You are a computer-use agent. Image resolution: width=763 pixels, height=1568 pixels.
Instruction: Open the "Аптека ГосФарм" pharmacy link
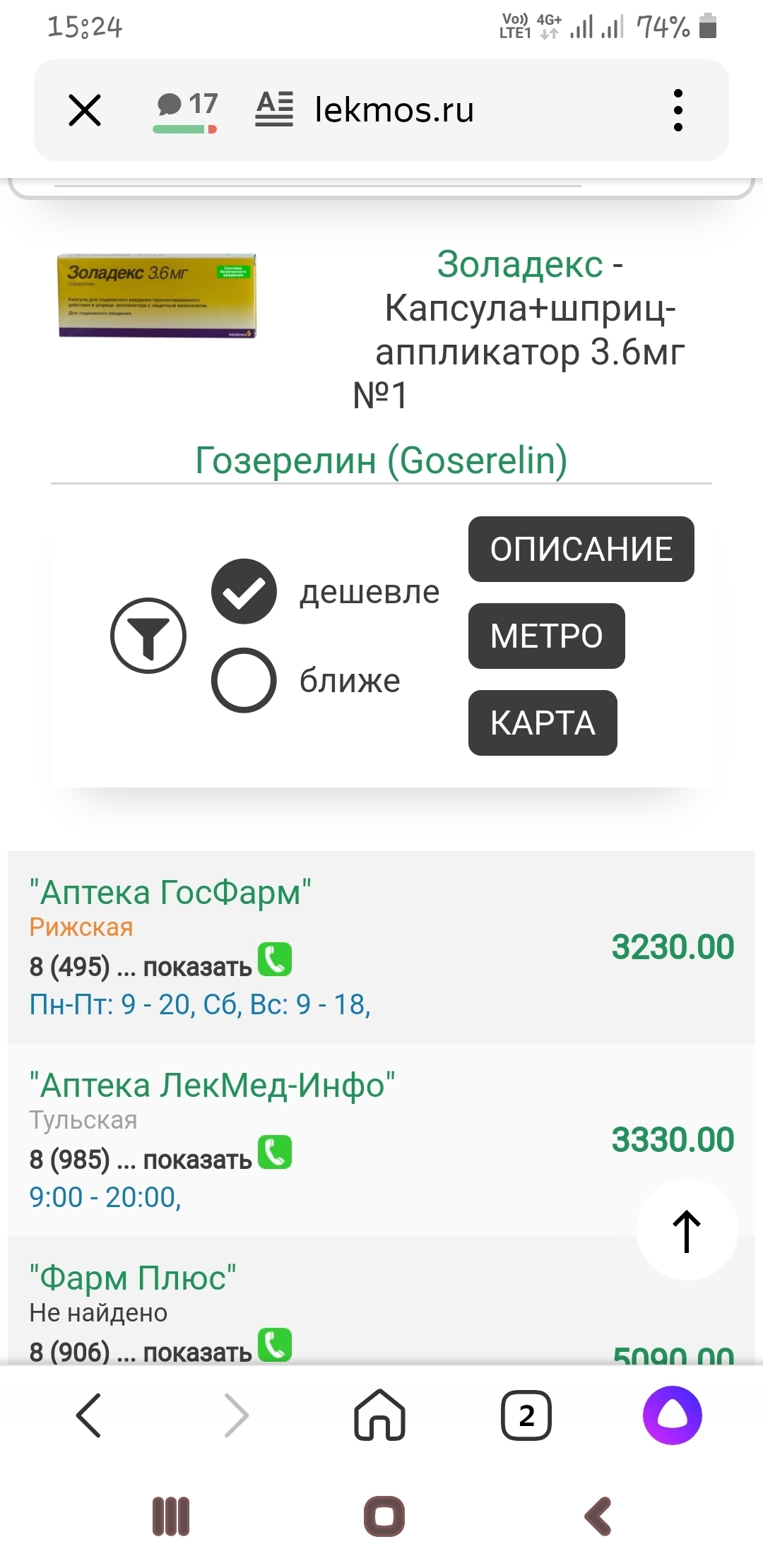[x=170, y=893]
